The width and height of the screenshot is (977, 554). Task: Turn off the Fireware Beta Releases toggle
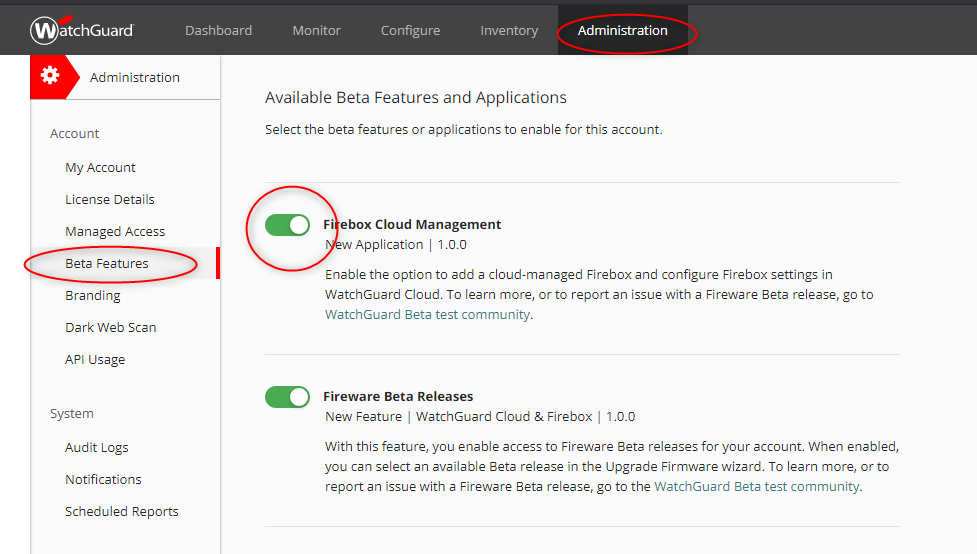287,397
